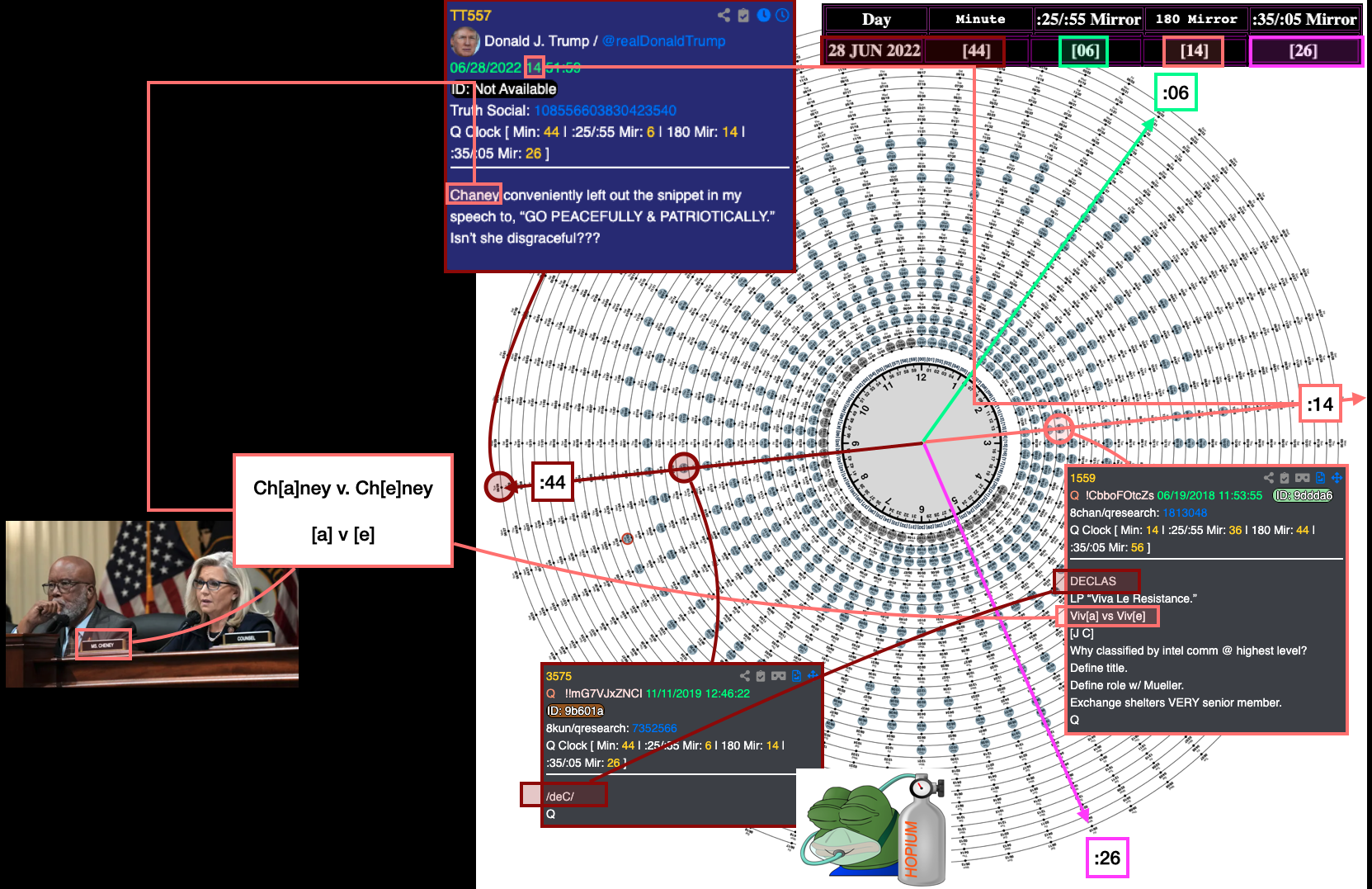Click timestamp 06/28/2022 on TT557
This screenshot has width=1372, height=889.
[x=485, y=68]
